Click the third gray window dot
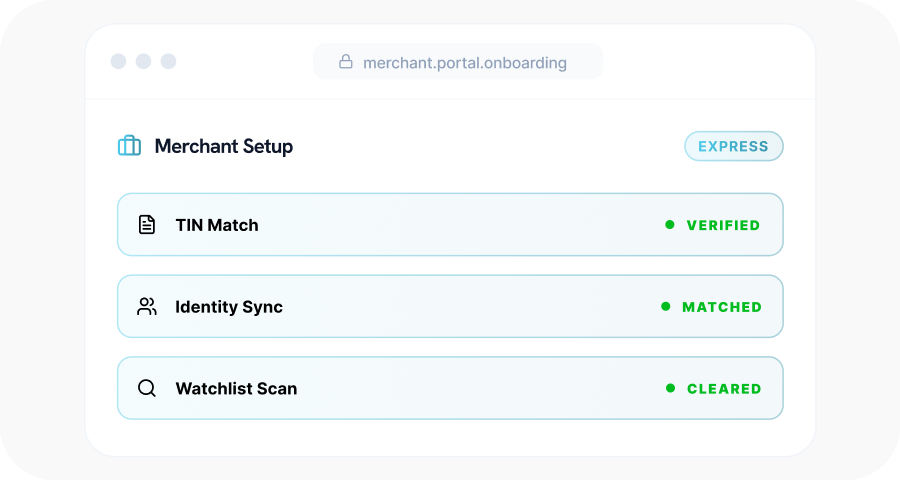The image size is (900, 480). [168, 61]
